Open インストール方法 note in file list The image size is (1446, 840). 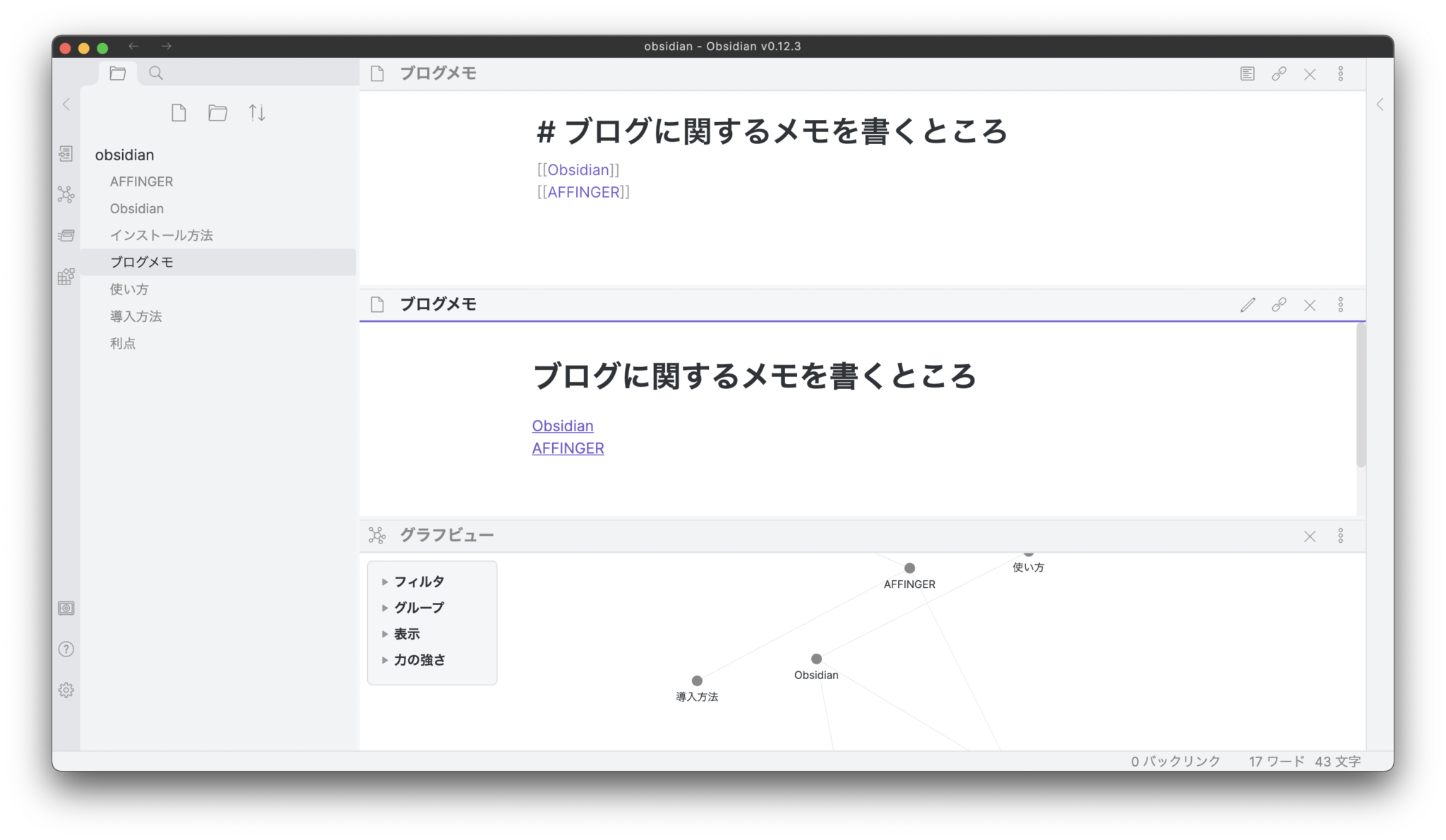(161, 235)
